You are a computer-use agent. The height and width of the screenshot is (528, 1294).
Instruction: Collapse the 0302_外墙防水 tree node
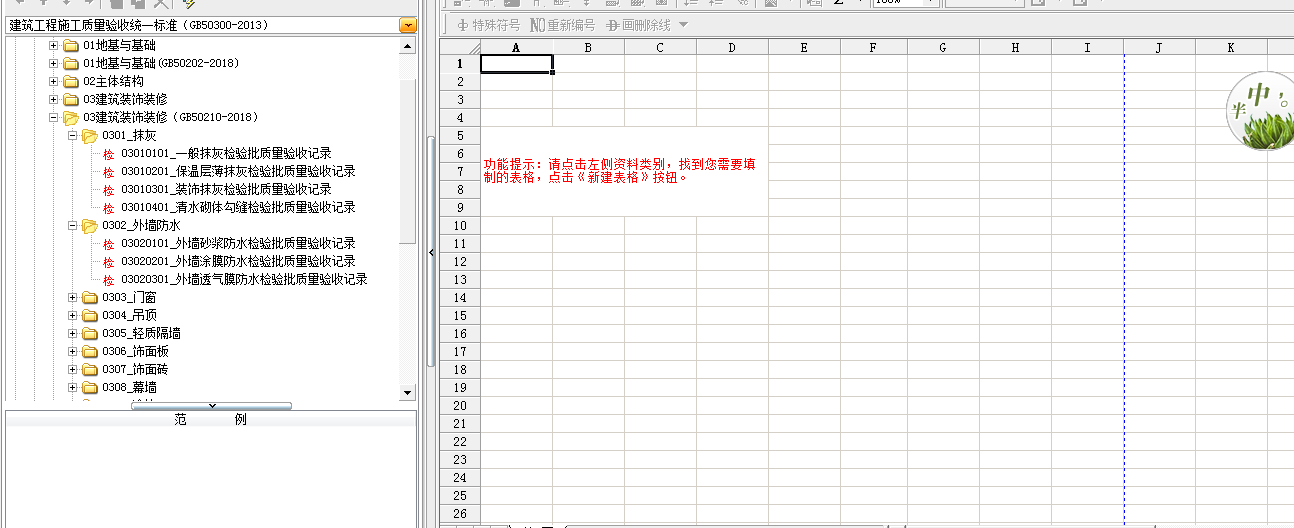point(73,226)
